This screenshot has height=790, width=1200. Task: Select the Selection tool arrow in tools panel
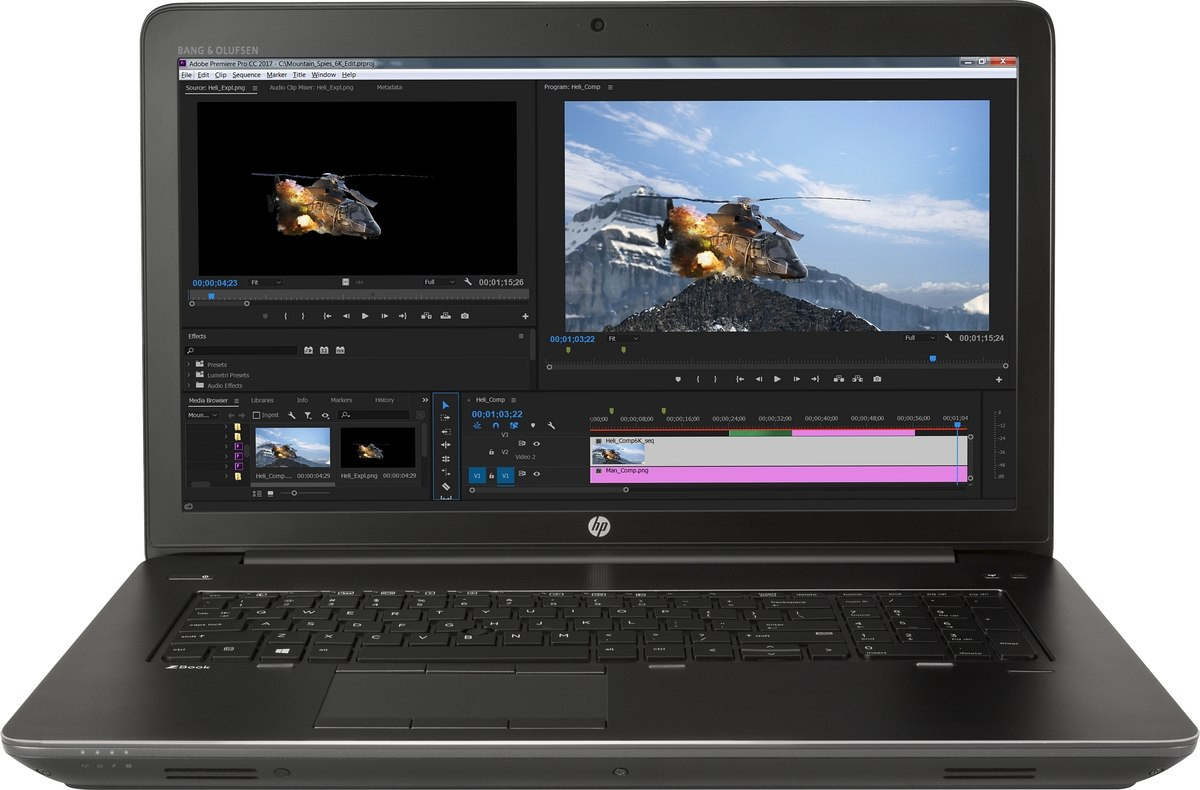click(x=446, y=405)
